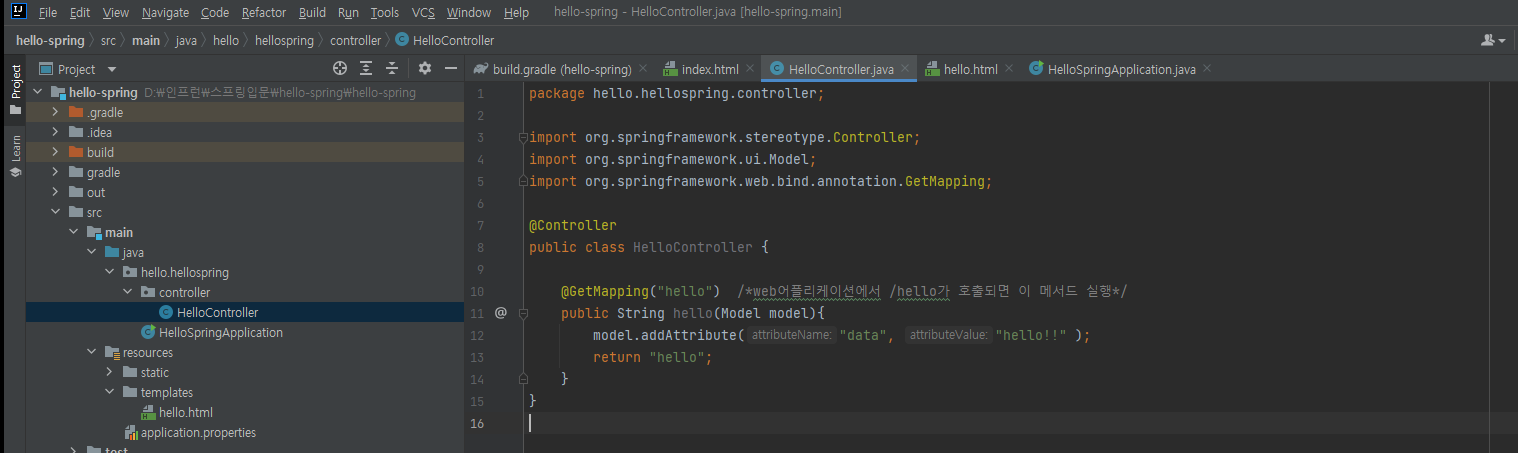Open the Project view dropdown
This screenshot has height=453, width=1518.
pos(78,69)
